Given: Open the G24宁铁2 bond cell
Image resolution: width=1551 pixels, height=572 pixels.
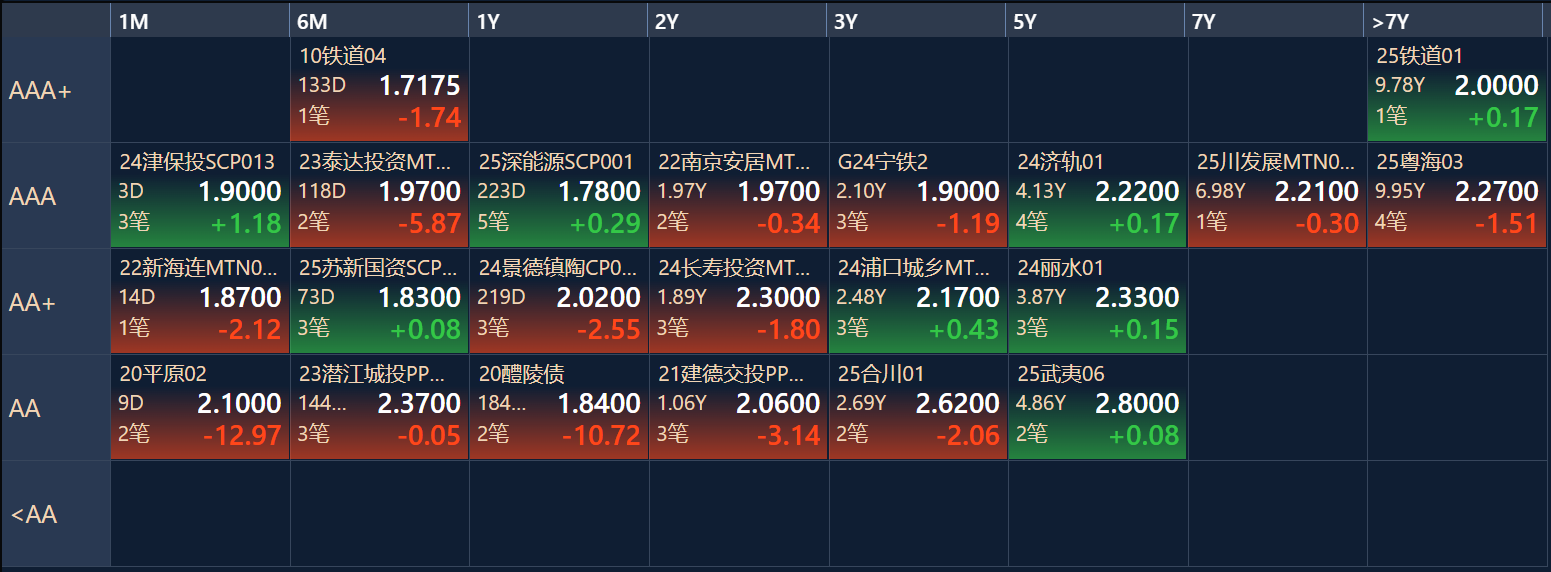Looking at the screenshot, I should click(x=917, y=196).
